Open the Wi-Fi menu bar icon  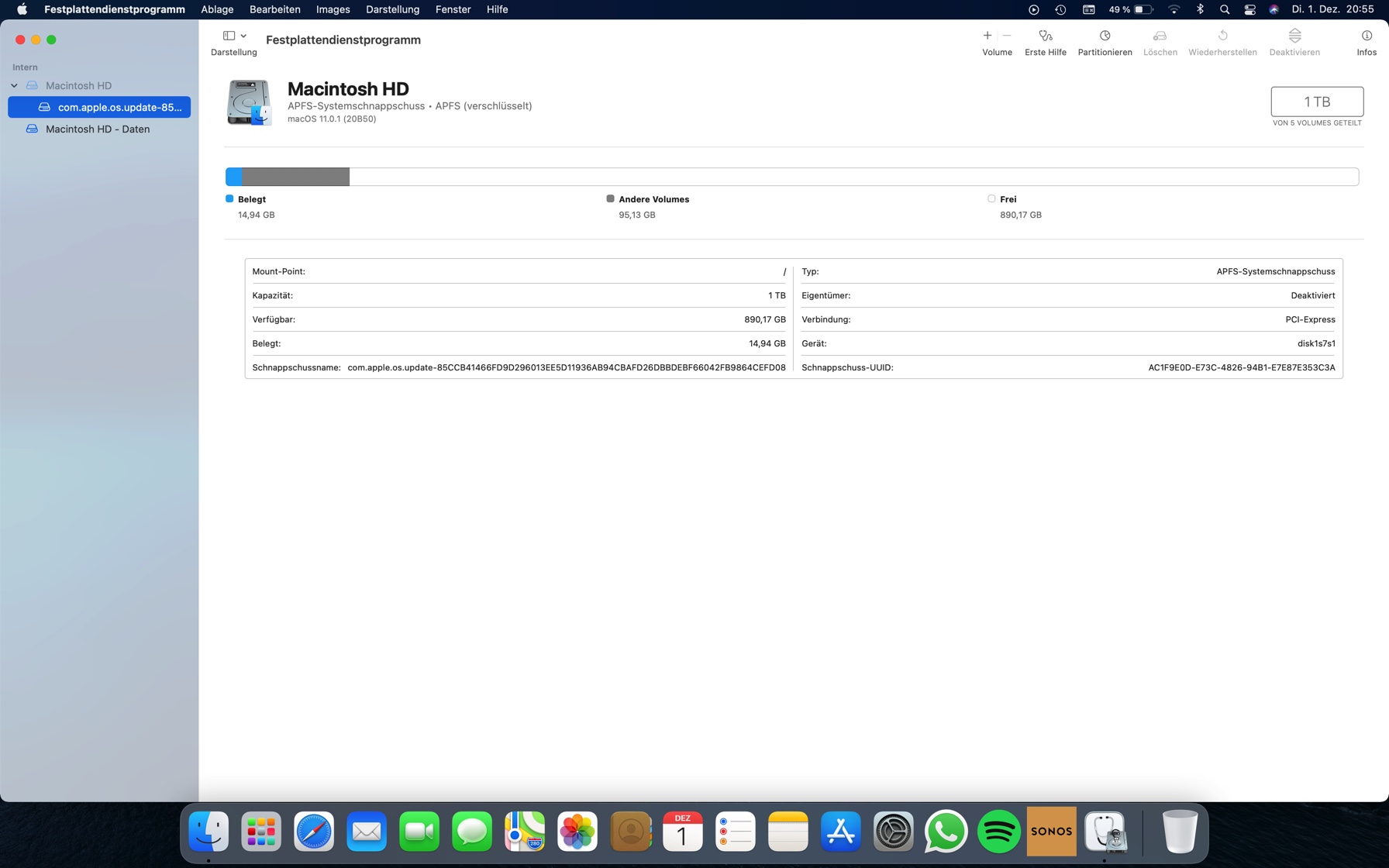1174,9
